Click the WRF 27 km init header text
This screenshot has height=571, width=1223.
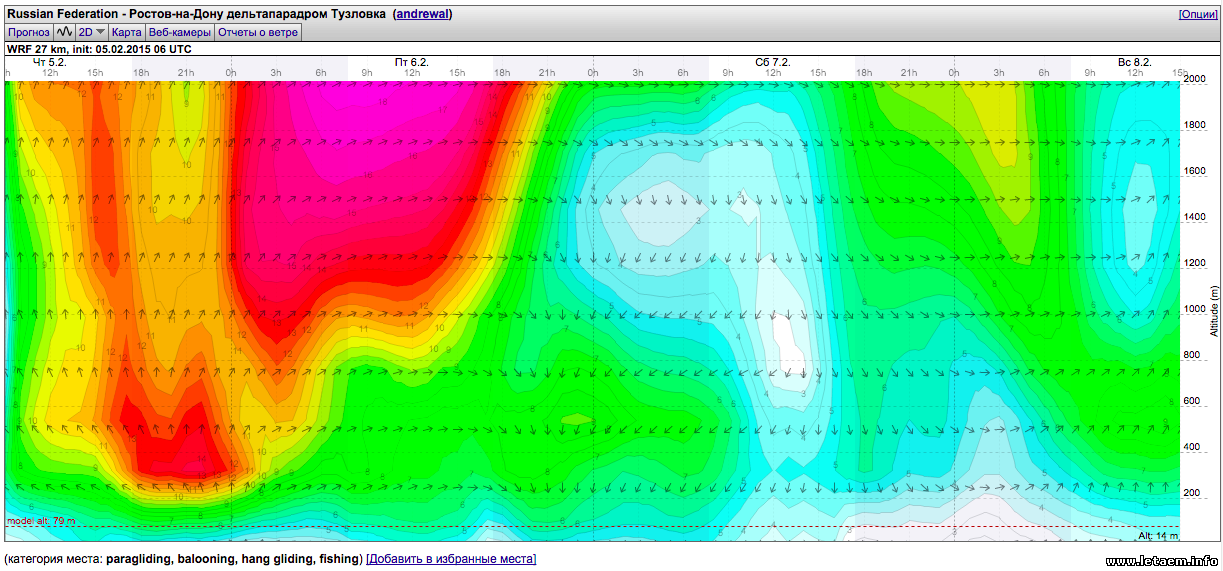pos(100,48)
